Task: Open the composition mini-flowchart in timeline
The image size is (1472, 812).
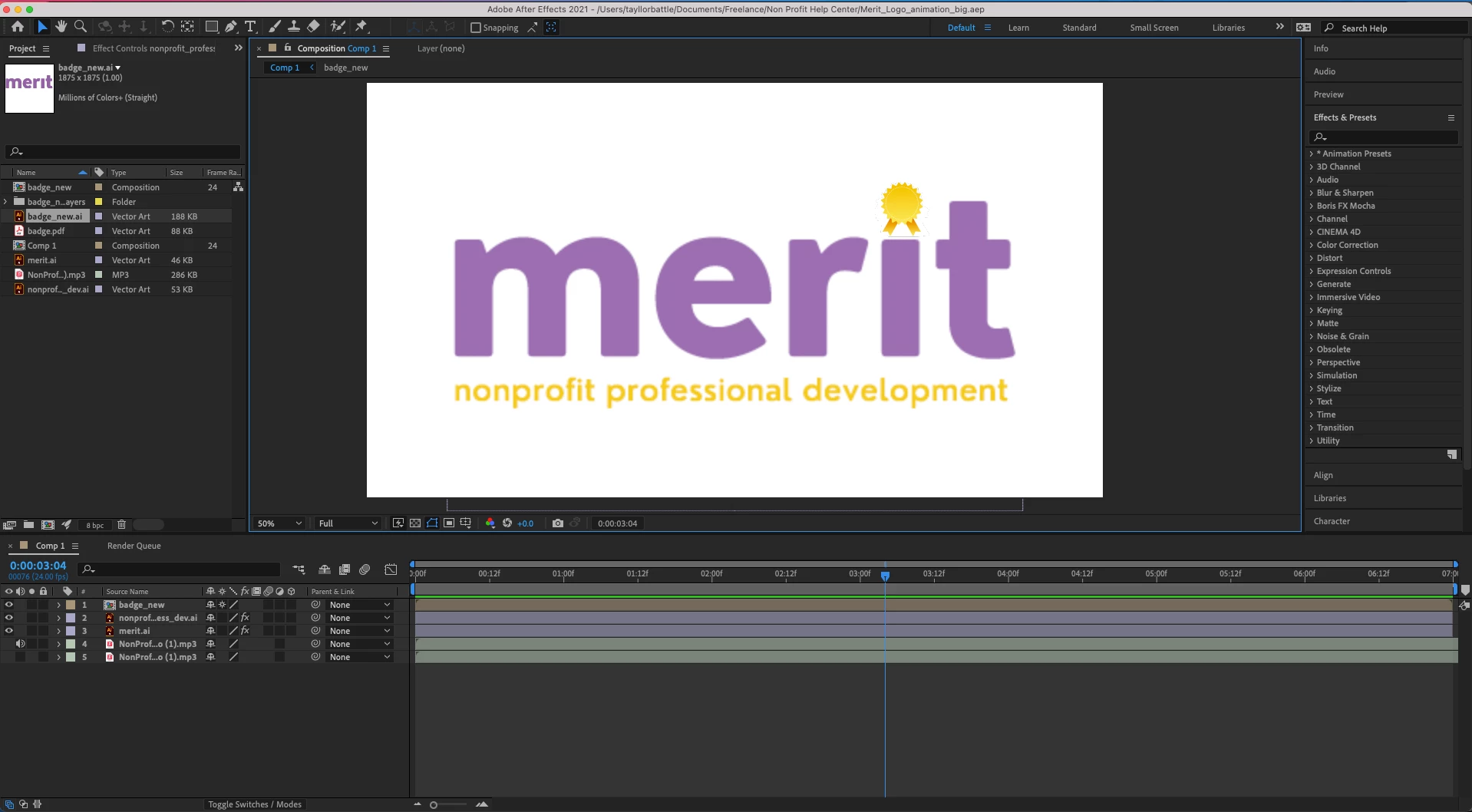Action: (299, 569)
